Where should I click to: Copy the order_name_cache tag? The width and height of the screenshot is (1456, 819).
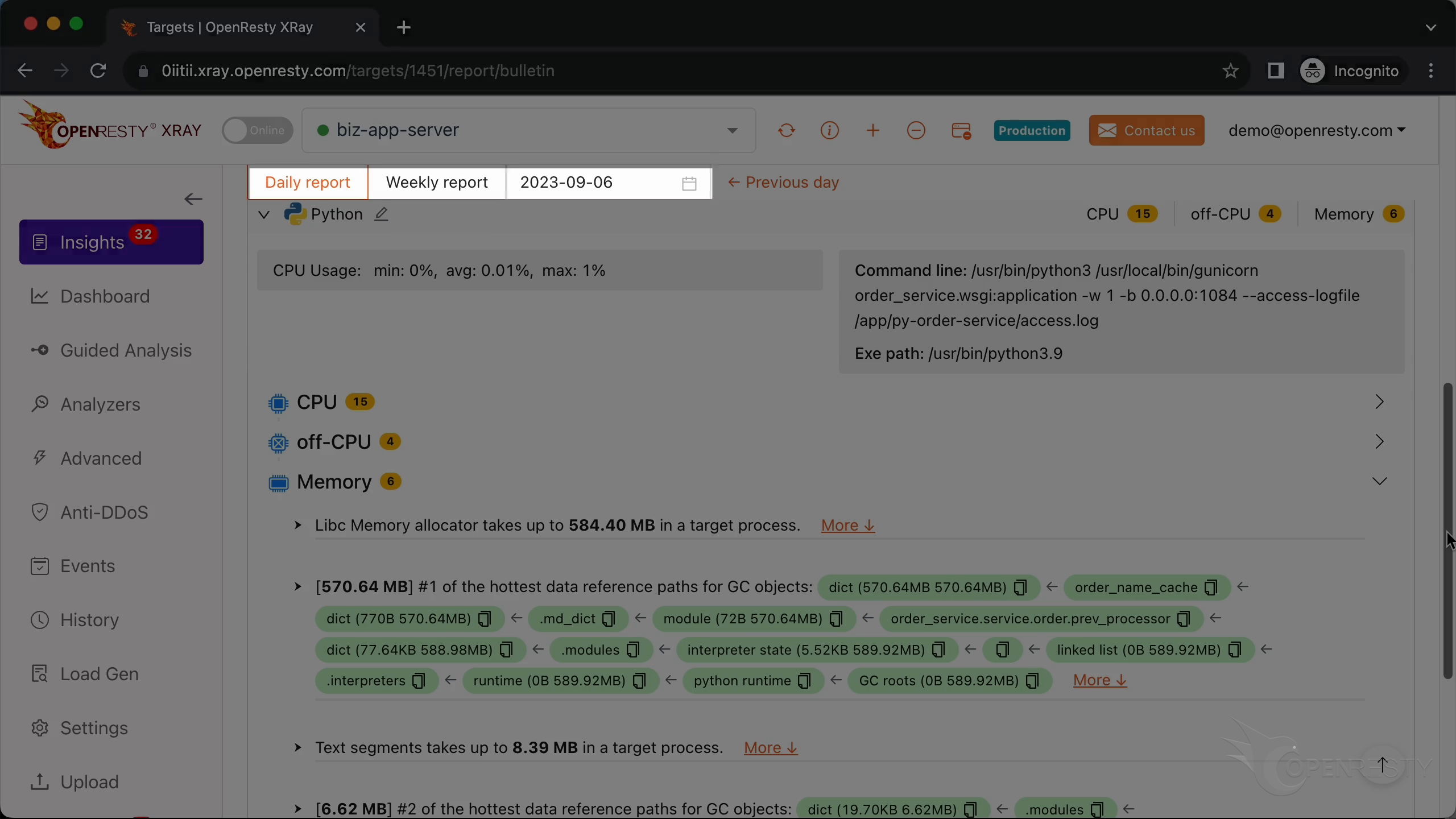pyautogui.click(x=1211, y=588)
